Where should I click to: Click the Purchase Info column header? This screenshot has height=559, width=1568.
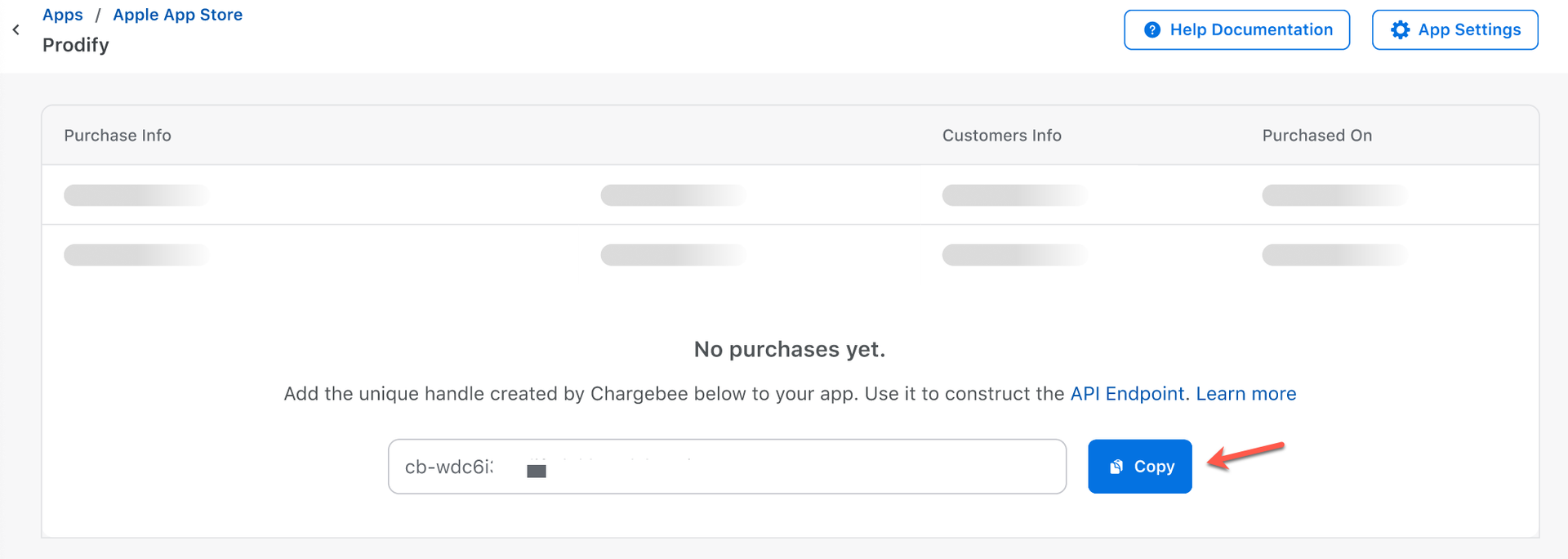click(x=118, y=136)
